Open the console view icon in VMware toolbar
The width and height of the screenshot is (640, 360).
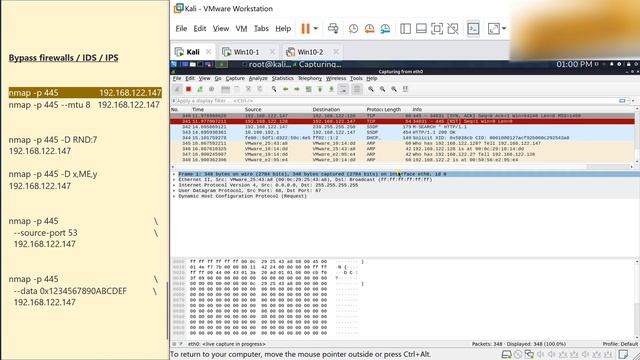tap(473, 29)
